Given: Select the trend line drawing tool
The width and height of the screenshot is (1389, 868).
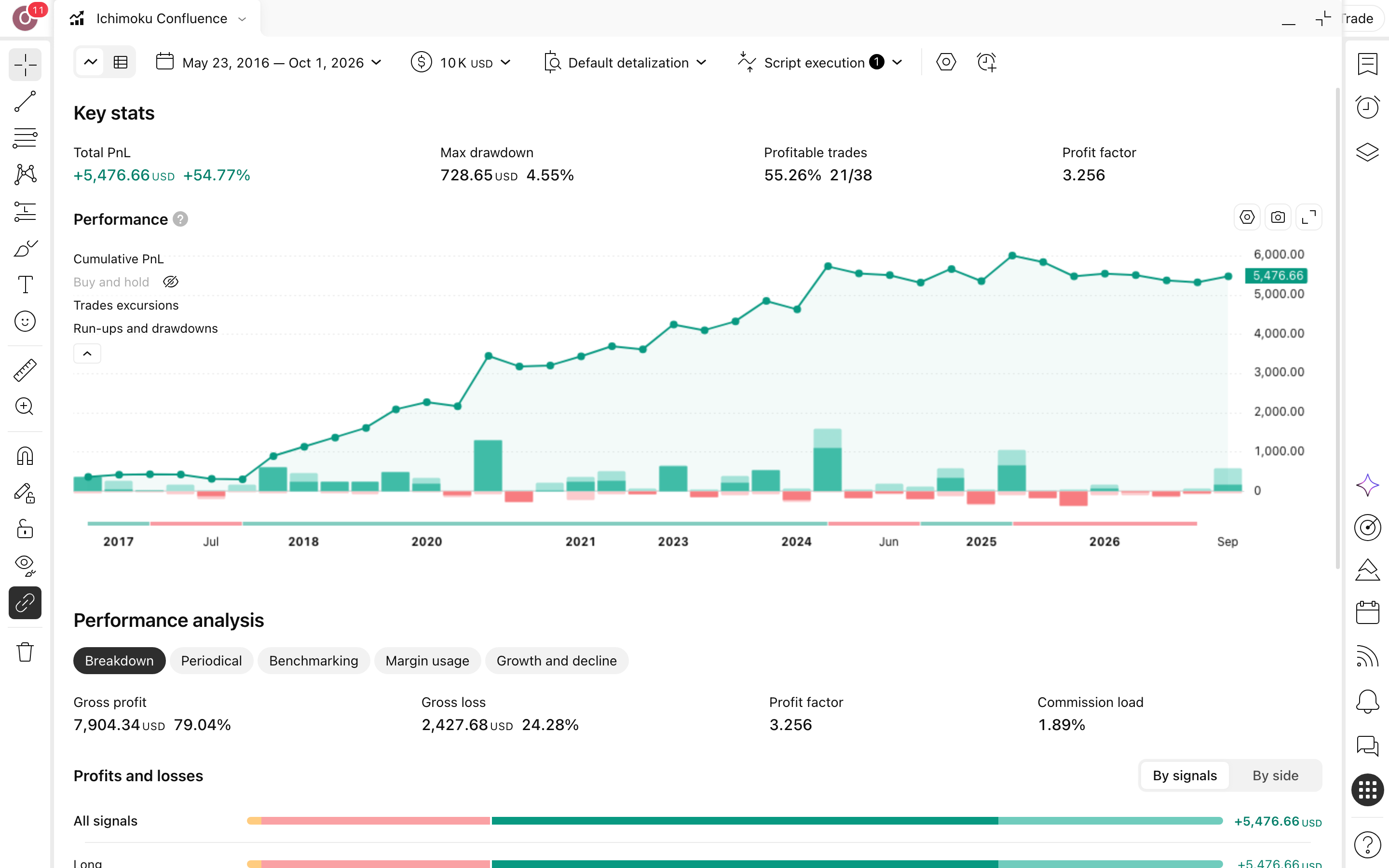Looking at the screenshot, I should (x=25, y=101).
